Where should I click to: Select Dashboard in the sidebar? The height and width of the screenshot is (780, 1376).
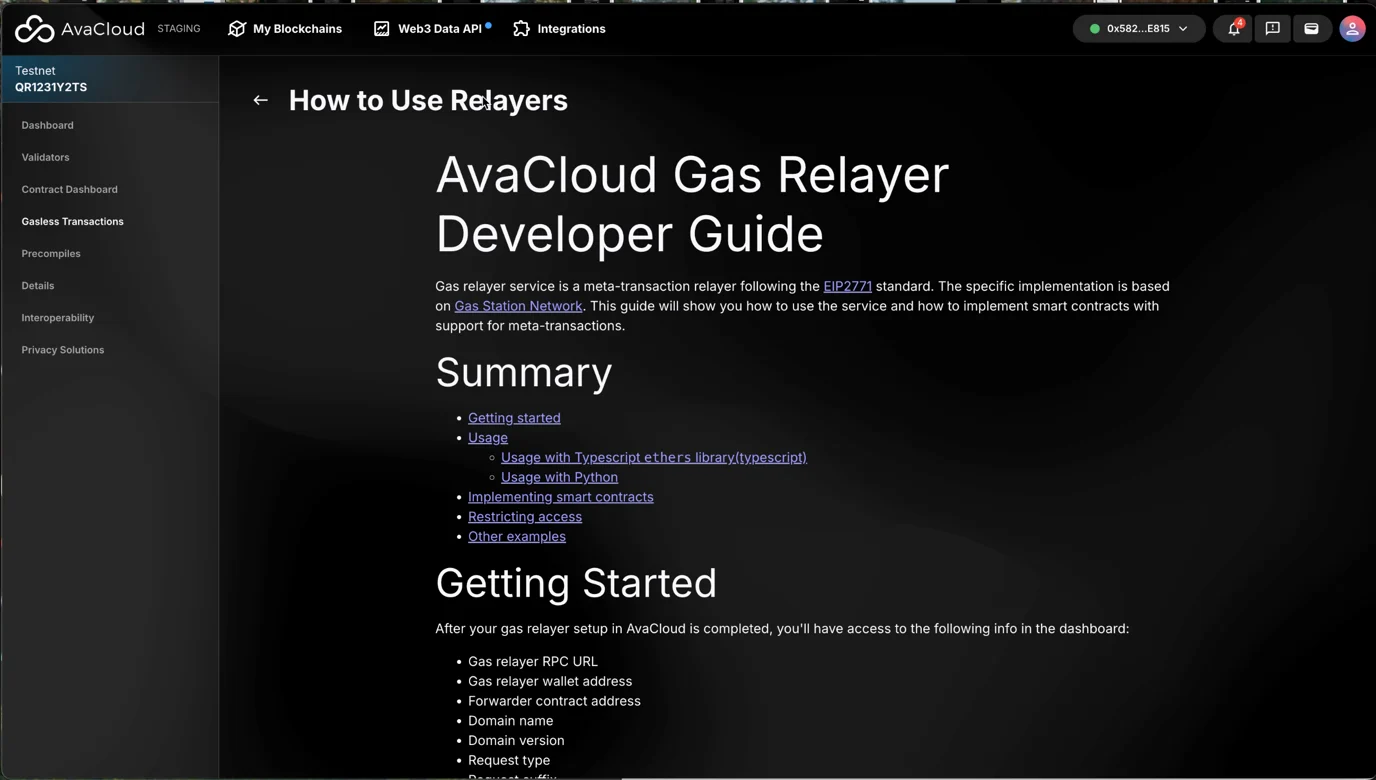pos(48,125)
